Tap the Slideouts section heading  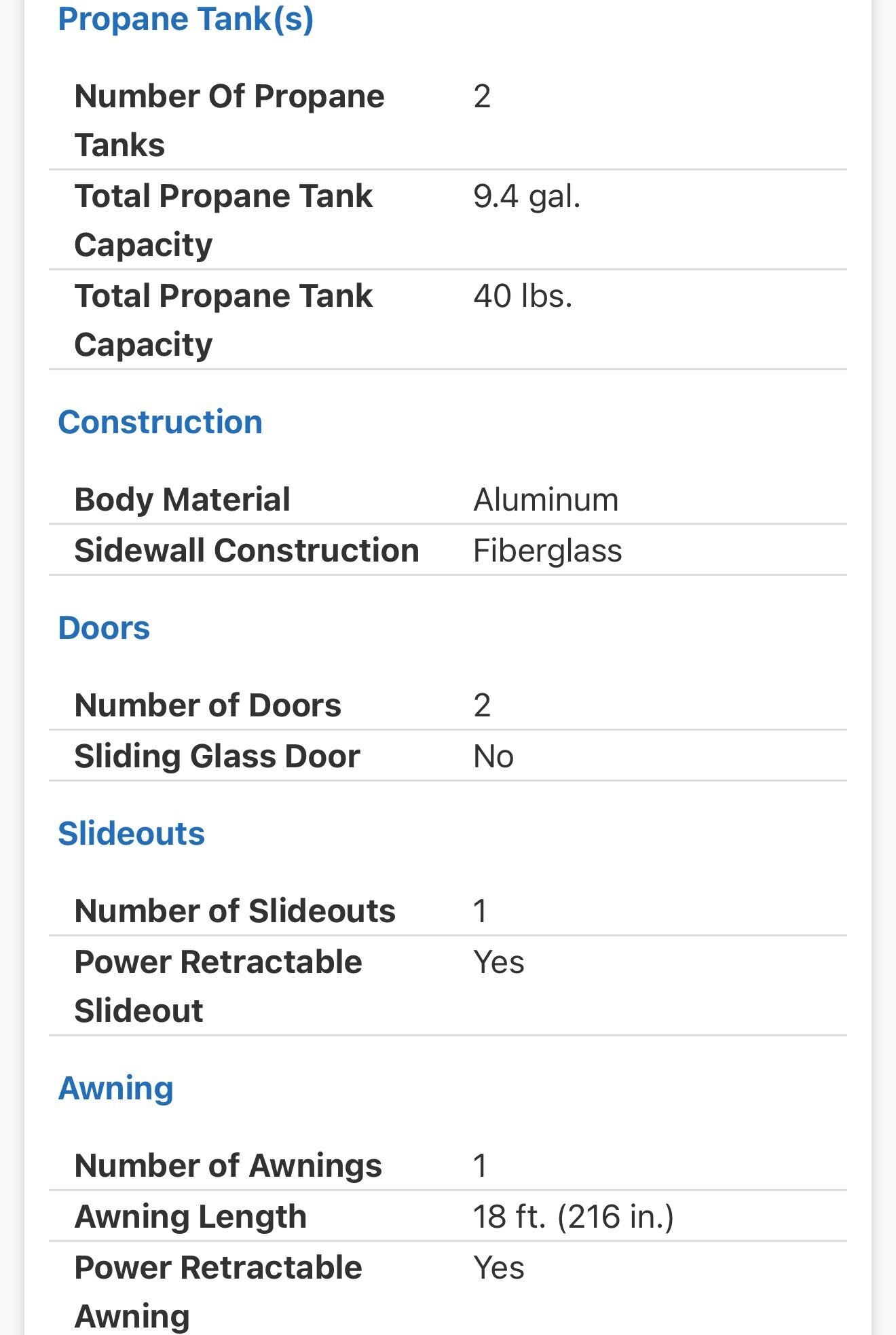point(131,834)
